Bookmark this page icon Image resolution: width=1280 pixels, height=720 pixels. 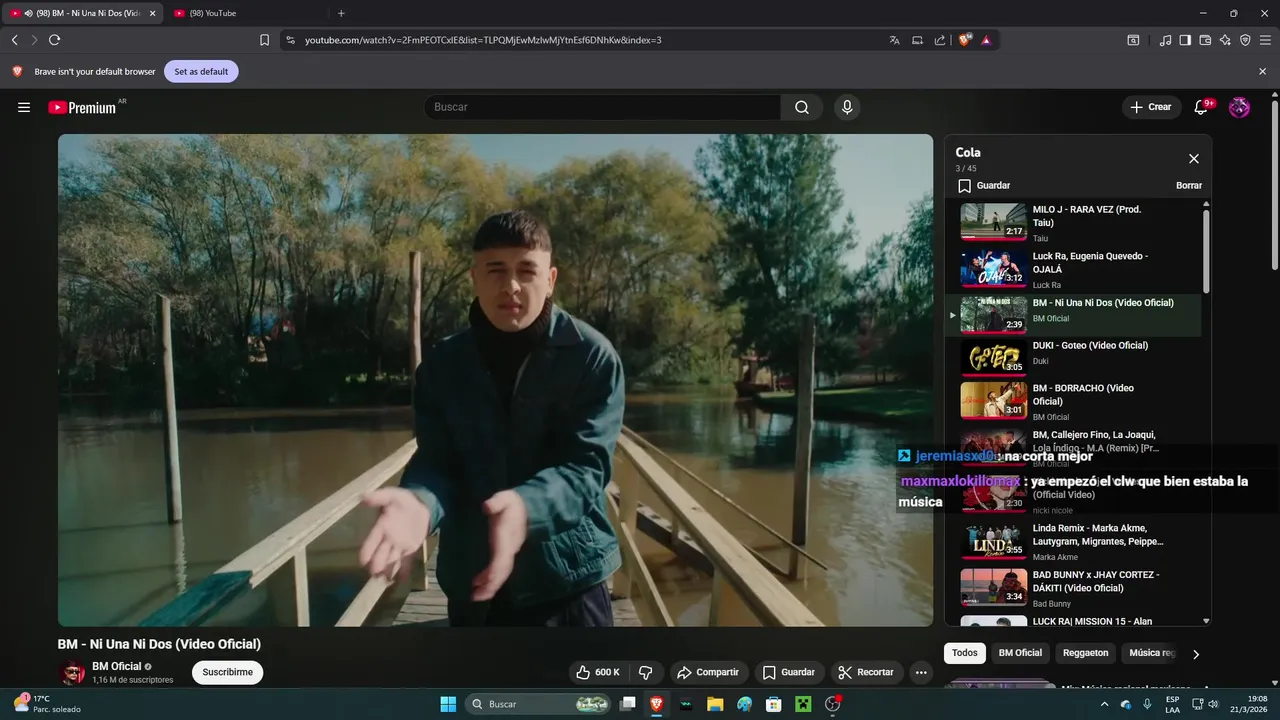click(x=264, y=40)
